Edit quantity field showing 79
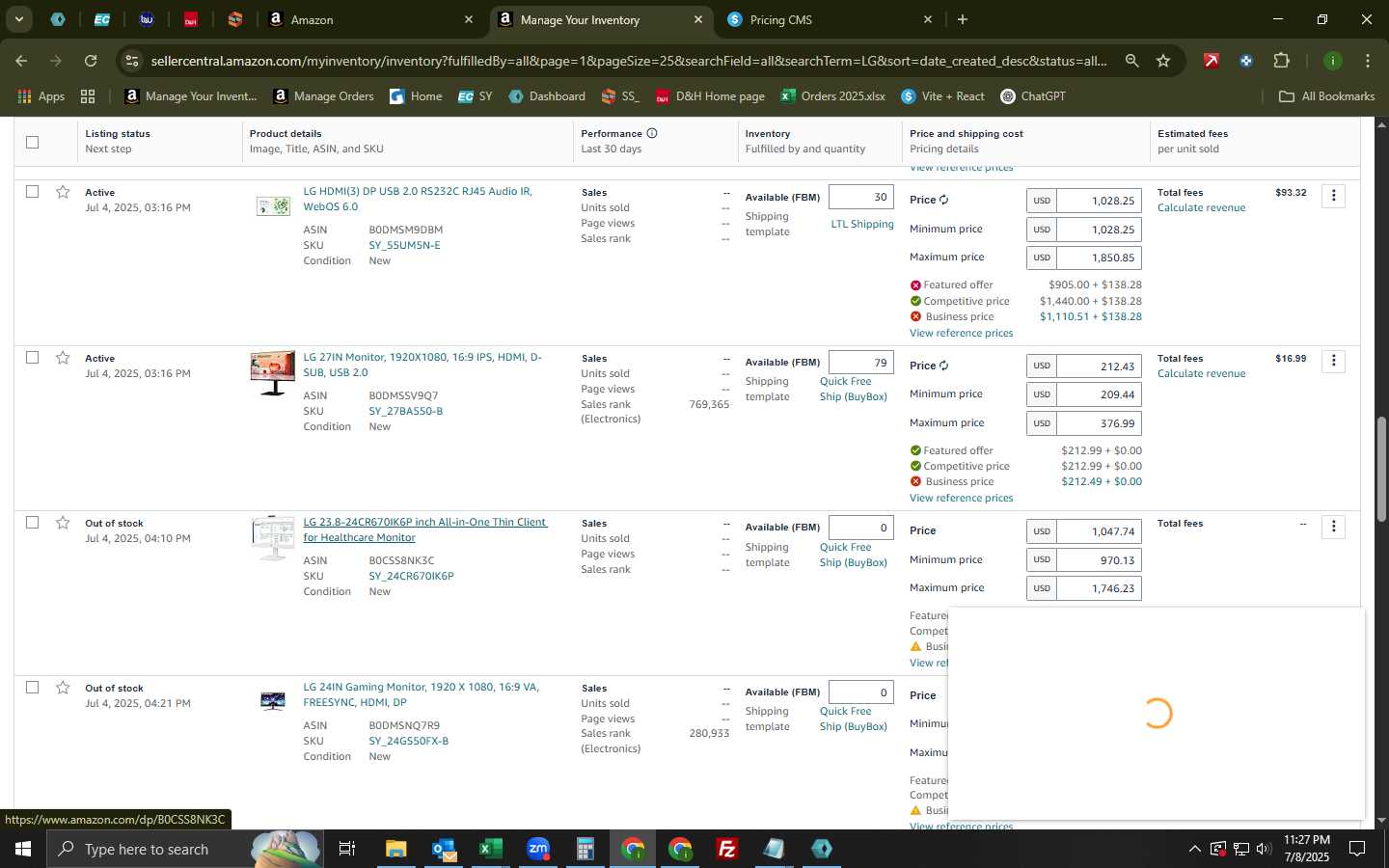This screenshot has width=1389, height=868. 860,363
